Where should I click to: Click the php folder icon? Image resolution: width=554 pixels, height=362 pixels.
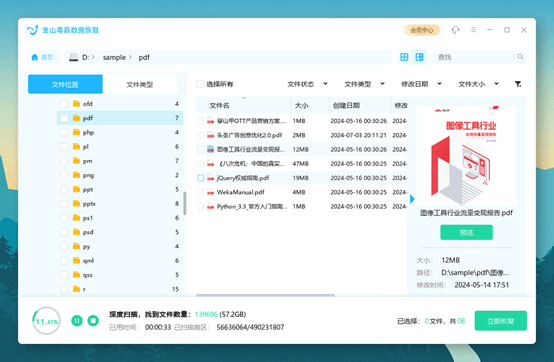76,132
